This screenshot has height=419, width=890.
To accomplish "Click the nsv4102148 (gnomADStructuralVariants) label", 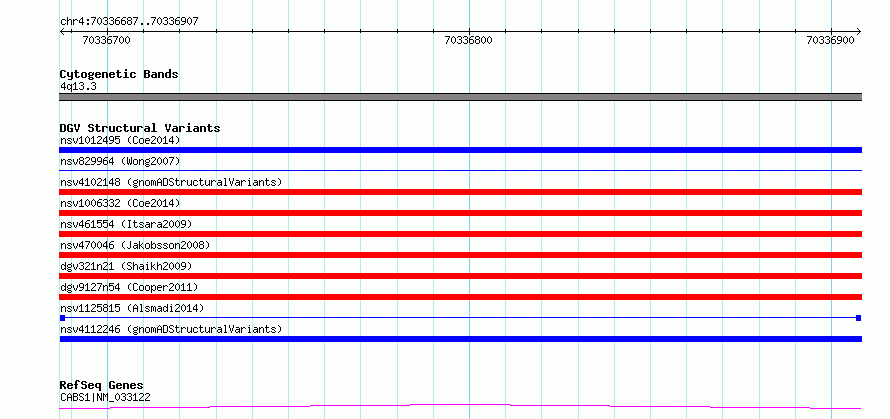I will click(171, 182).
